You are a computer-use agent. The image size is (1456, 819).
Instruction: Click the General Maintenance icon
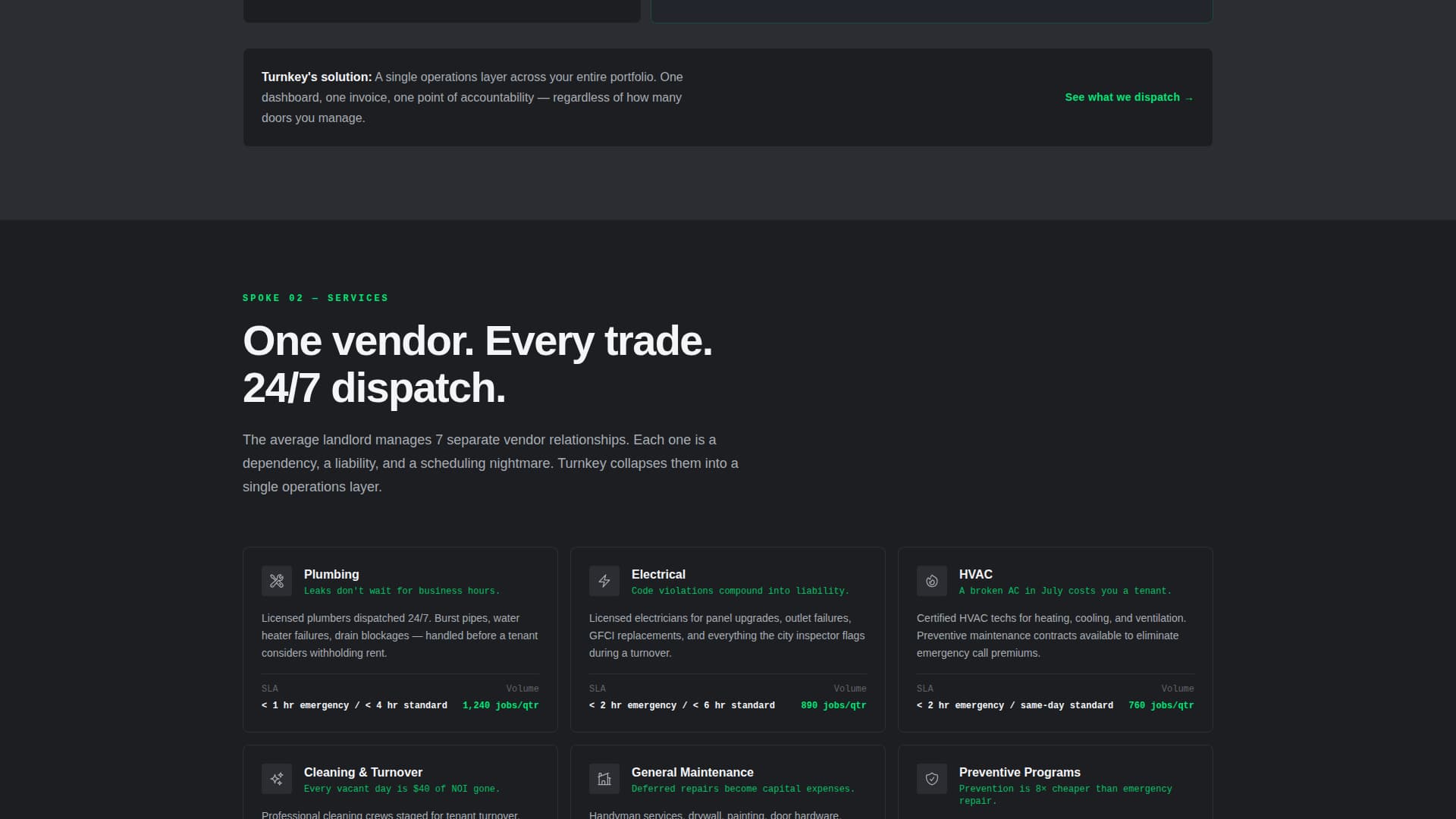[x=604, y=779]
